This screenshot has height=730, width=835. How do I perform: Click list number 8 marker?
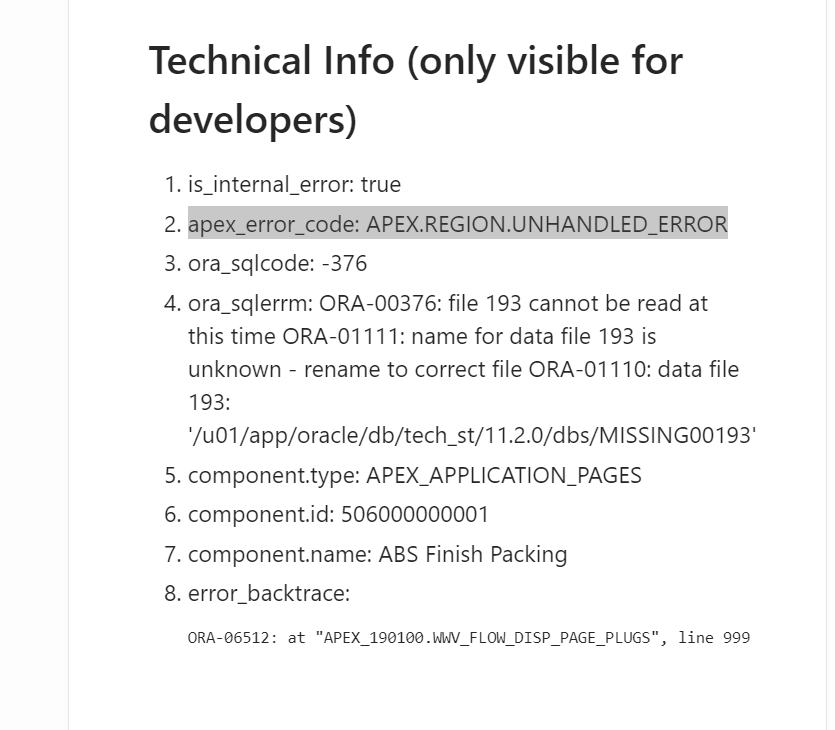173,593
